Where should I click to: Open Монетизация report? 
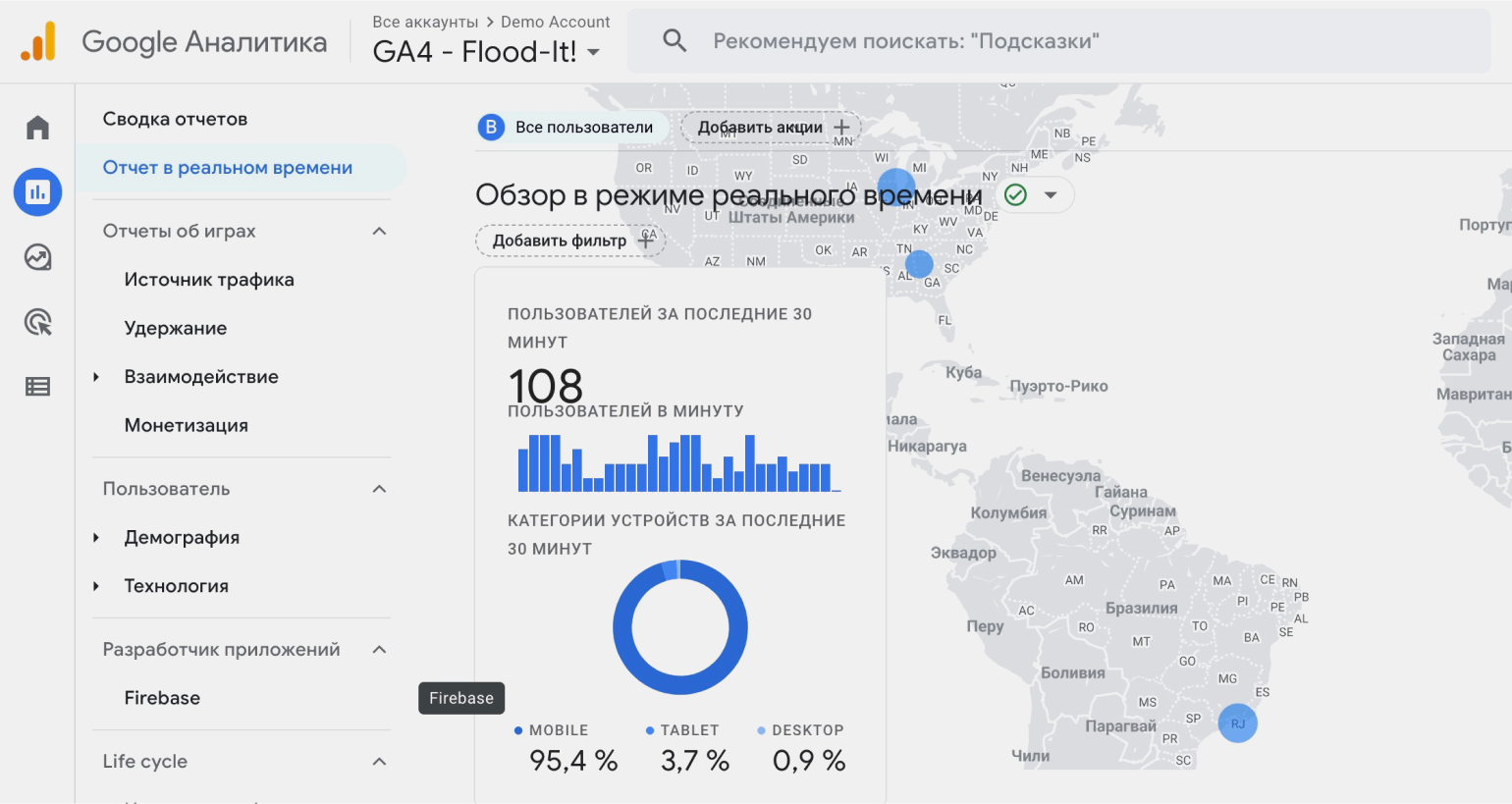[187, 425]
